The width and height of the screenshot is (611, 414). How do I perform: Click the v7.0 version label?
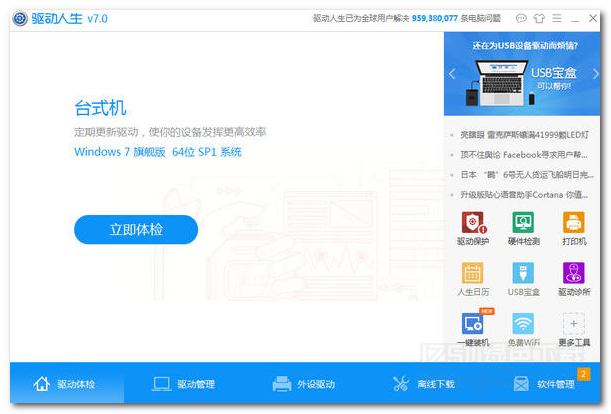point(97,19)
